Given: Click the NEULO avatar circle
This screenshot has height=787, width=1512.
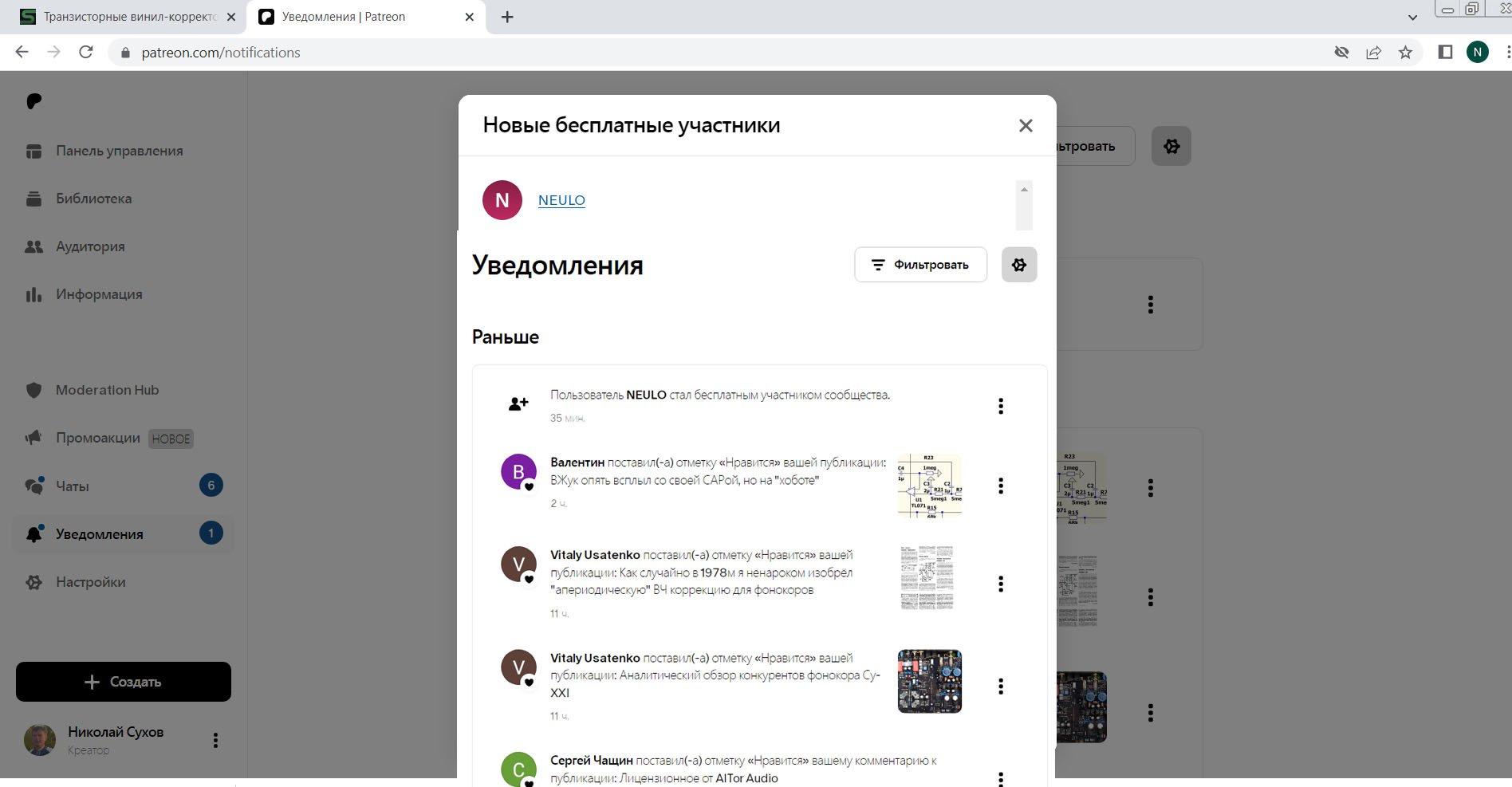Looking at the screenshot, I should pyautogui.click(x=502, y=200).
